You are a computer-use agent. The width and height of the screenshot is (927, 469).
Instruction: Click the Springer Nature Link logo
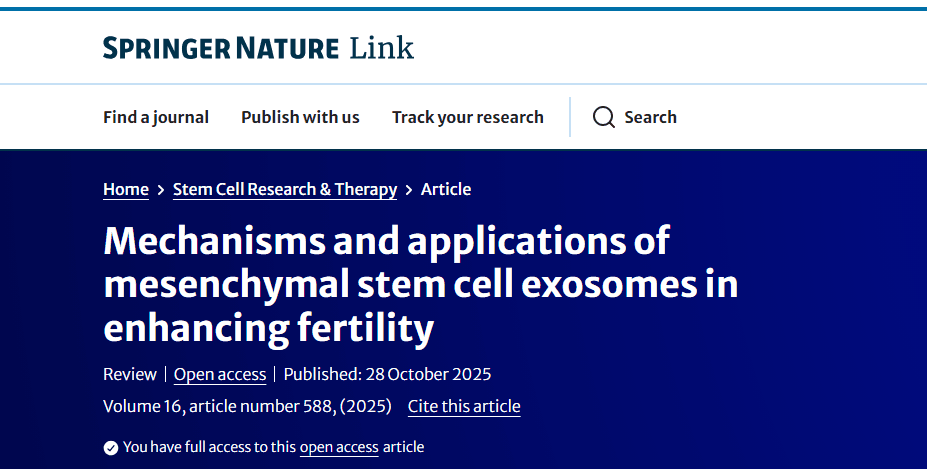[x=258, y=47]
